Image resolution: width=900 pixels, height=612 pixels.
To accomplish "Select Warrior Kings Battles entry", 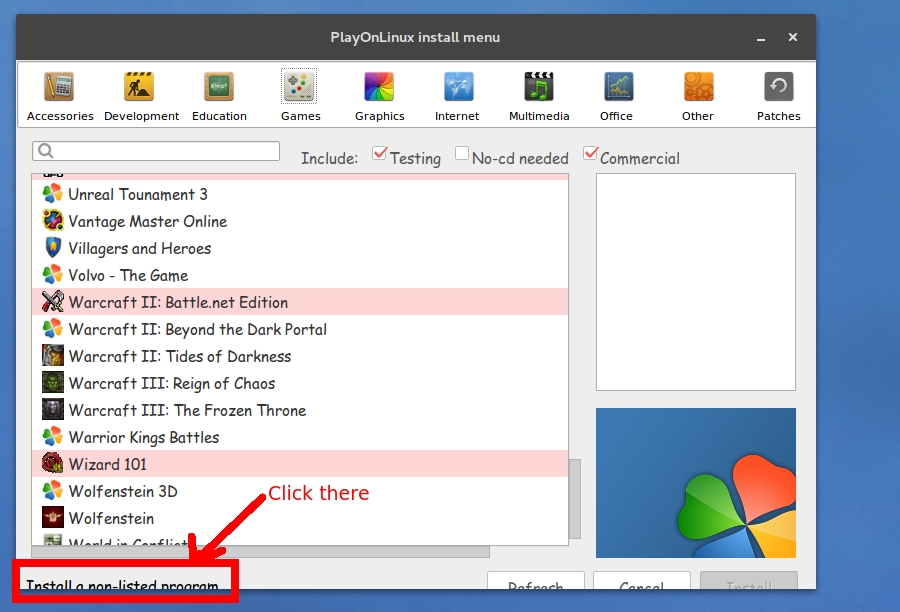I will click(x=300, y=437).
